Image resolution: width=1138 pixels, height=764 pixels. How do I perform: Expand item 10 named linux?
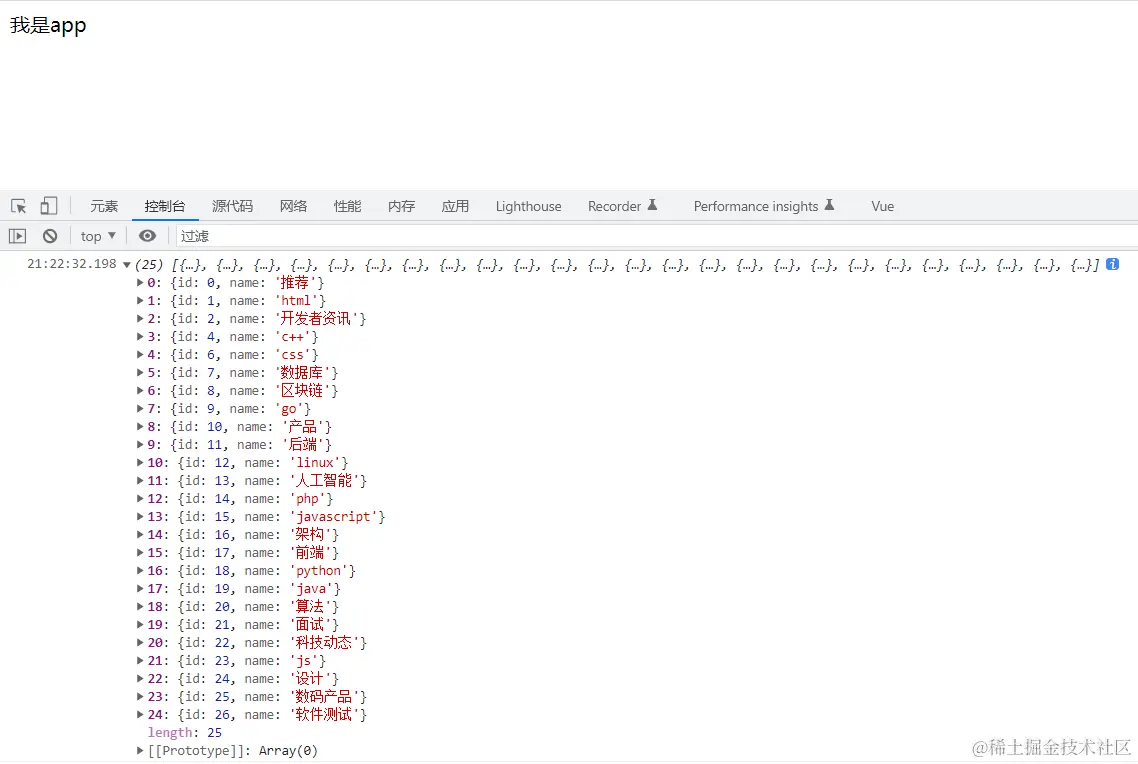pos(140,462)
